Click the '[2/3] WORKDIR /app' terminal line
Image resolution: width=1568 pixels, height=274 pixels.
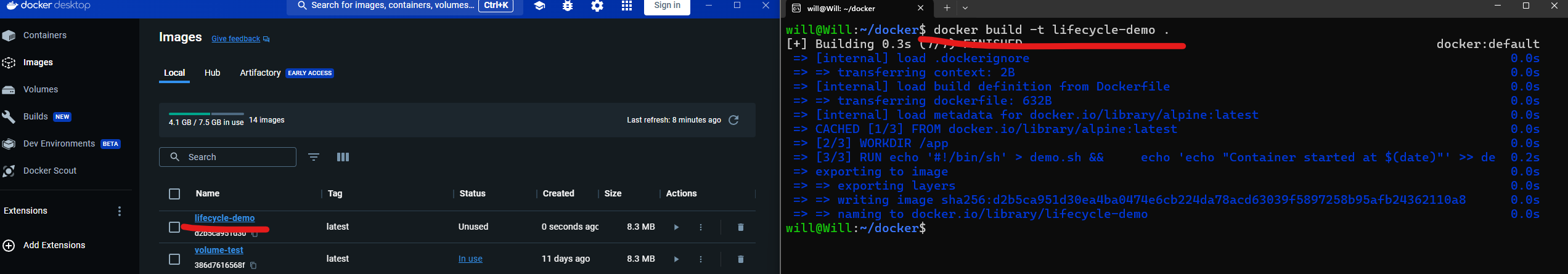870,143
